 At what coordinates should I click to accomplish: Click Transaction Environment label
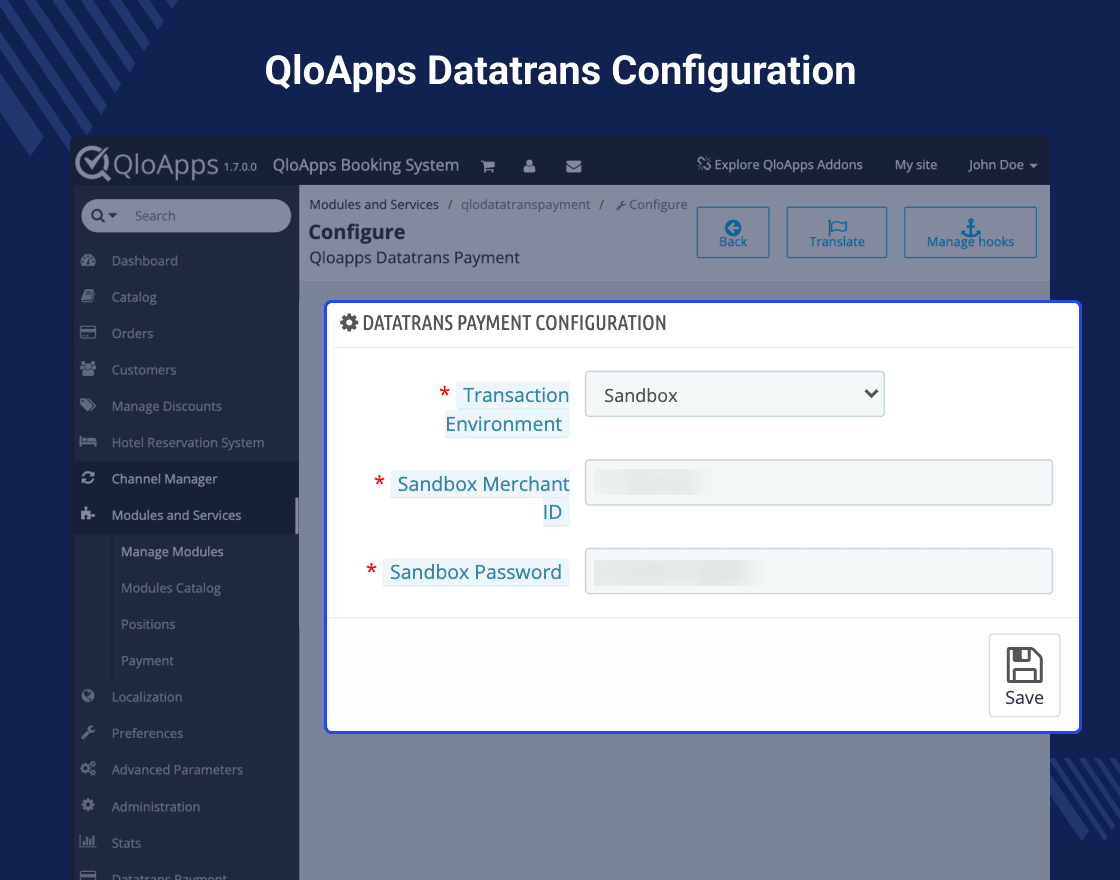507,409
